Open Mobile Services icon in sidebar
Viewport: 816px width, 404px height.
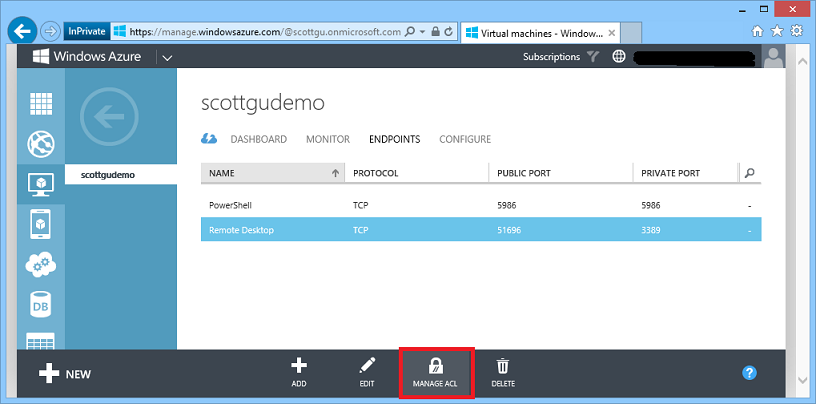41,224
